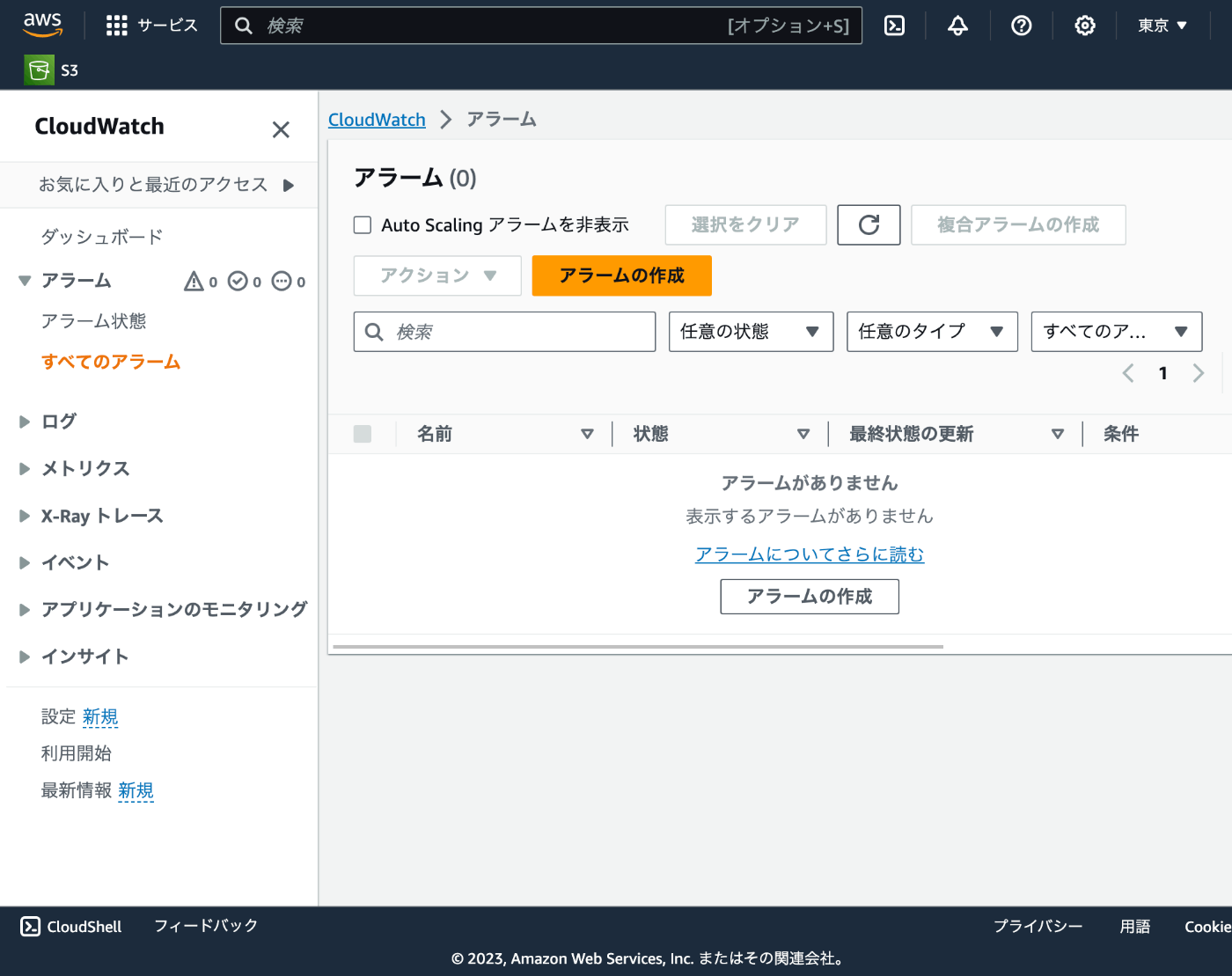Screen dimensions: 1232x976
Task: Sort by 状態 column arrow
Action: [x=803, y=434]
